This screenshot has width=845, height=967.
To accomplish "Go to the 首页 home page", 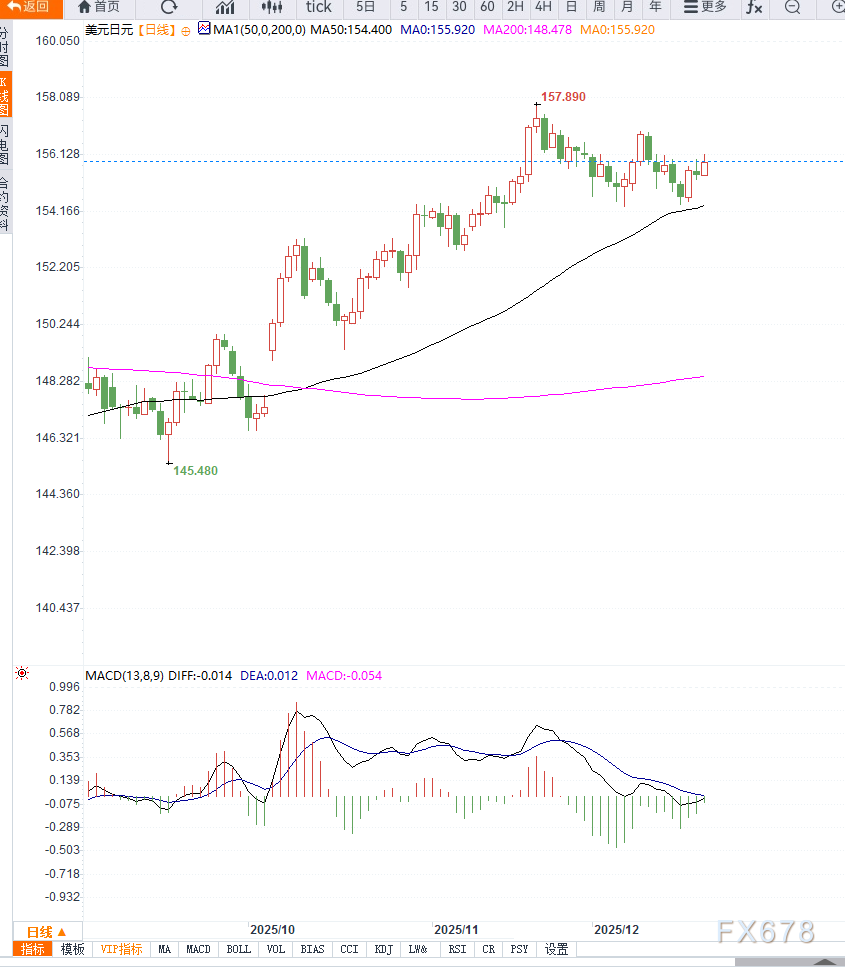I will (98, 7).
